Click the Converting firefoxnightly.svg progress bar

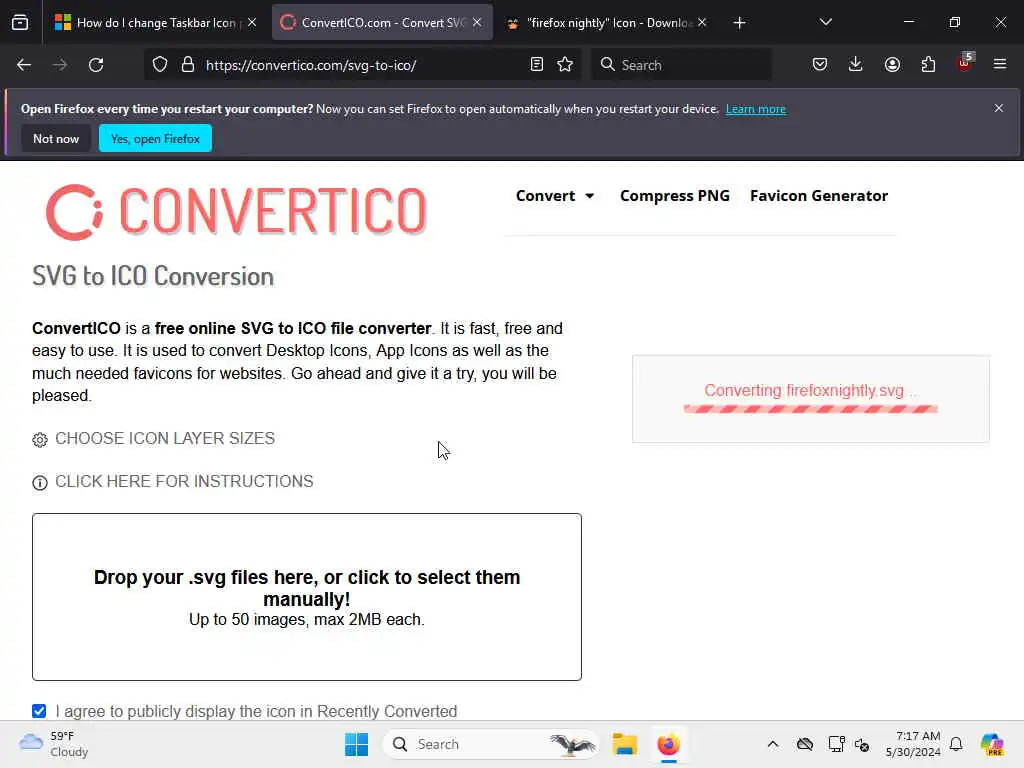810,409
